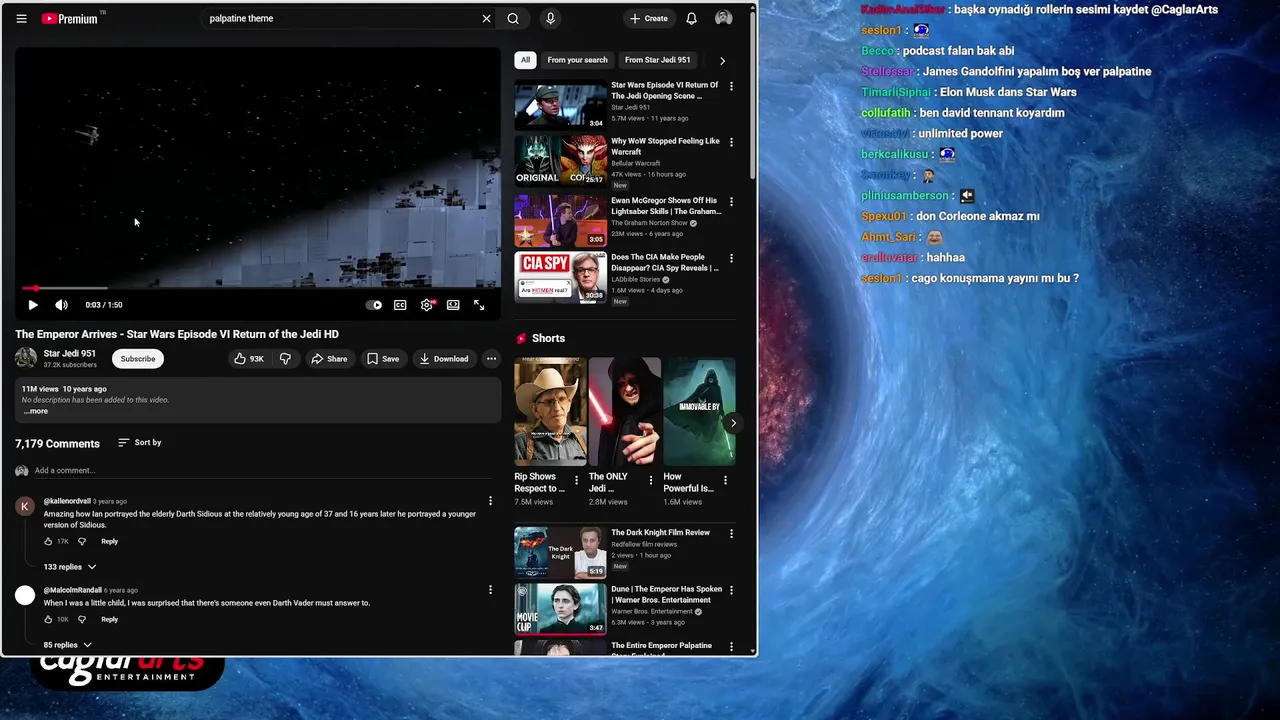Open Dune The Emperor Has Spoken video
Screen dimensions: 1280x720
pos(560,609)
